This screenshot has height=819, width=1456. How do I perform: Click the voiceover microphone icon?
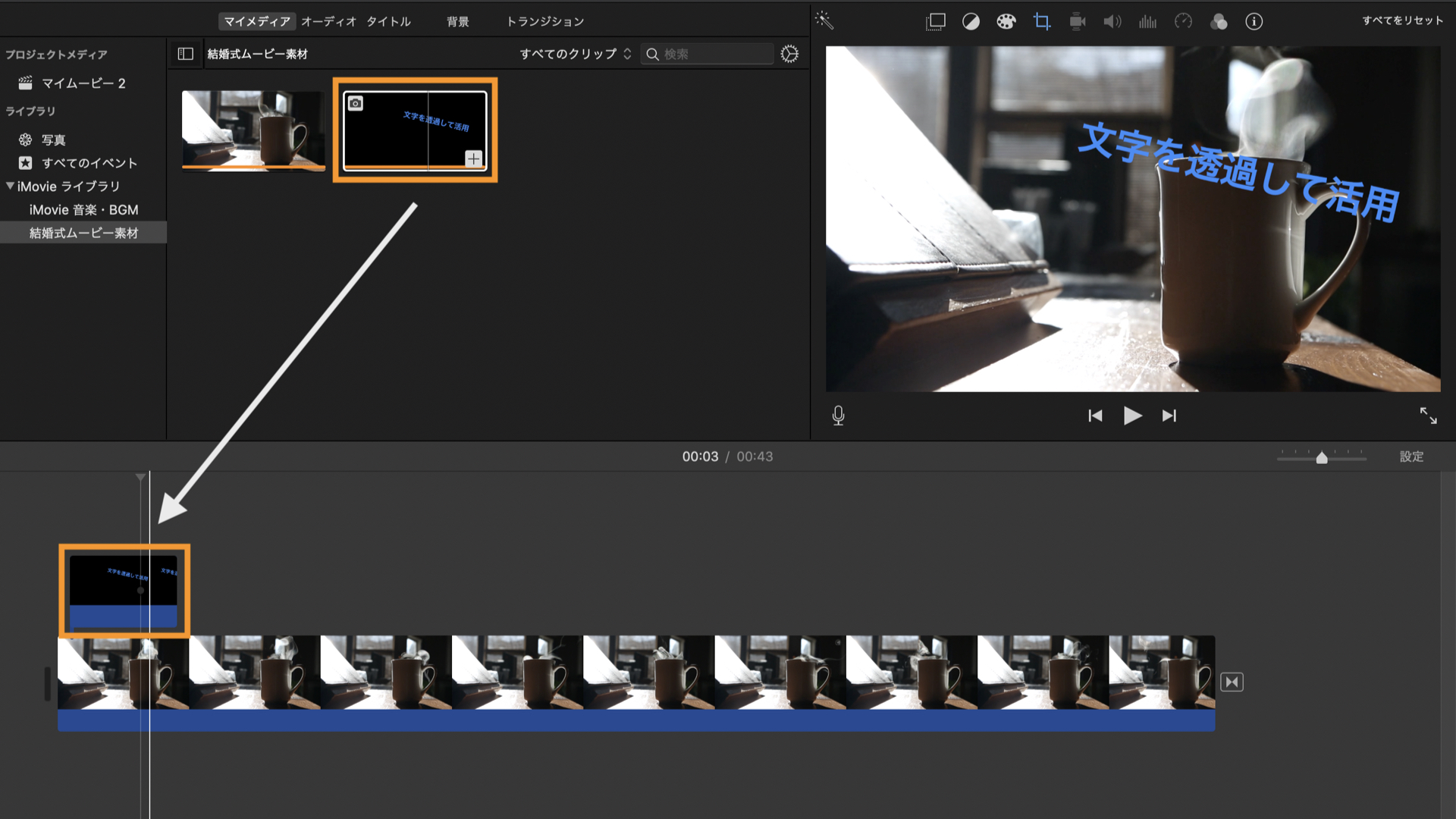[x=838, y=416]
